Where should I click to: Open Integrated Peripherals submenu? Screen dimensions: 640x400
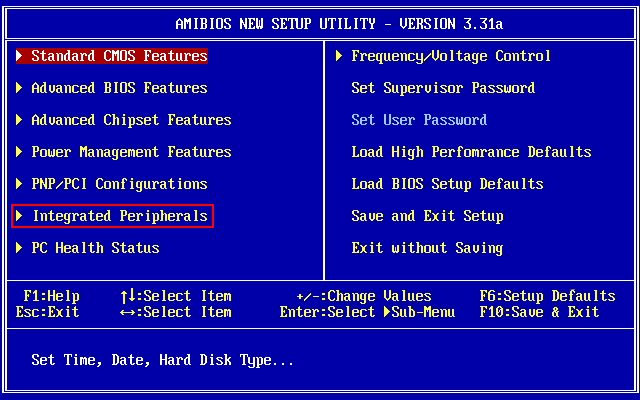[x=120, y=216]
